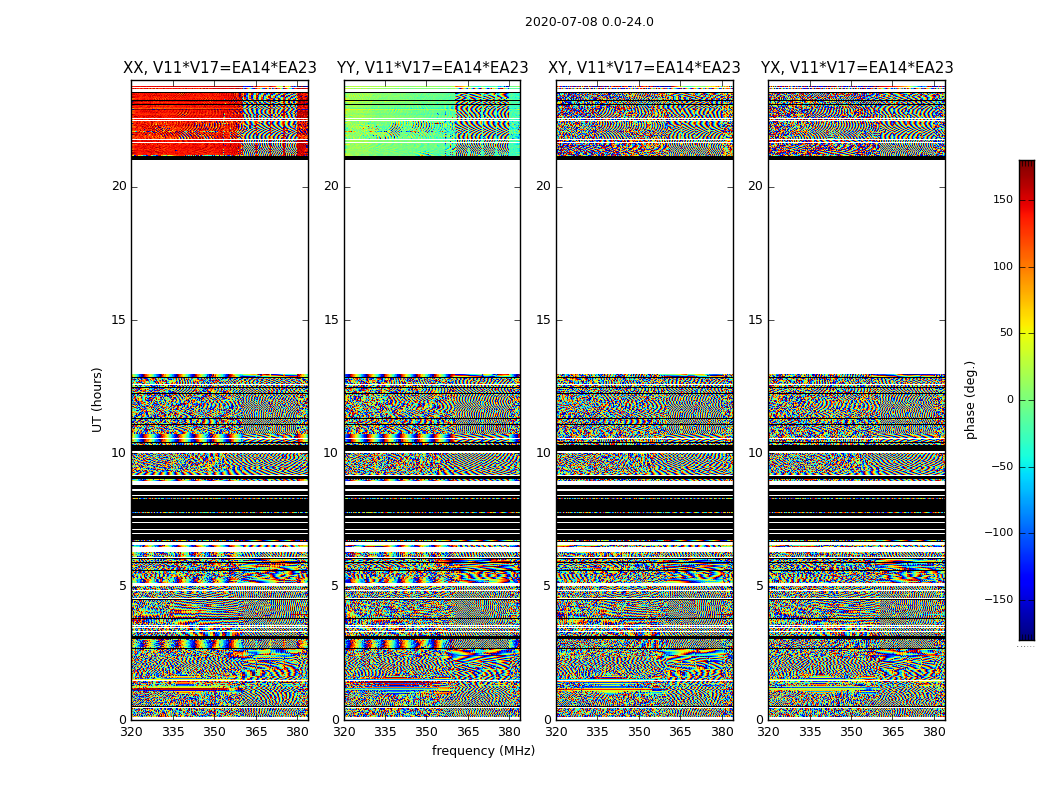1050x800 pixels.
Task: Click the 'UT (hours)' y-axis label
Action: pos(97,400)
